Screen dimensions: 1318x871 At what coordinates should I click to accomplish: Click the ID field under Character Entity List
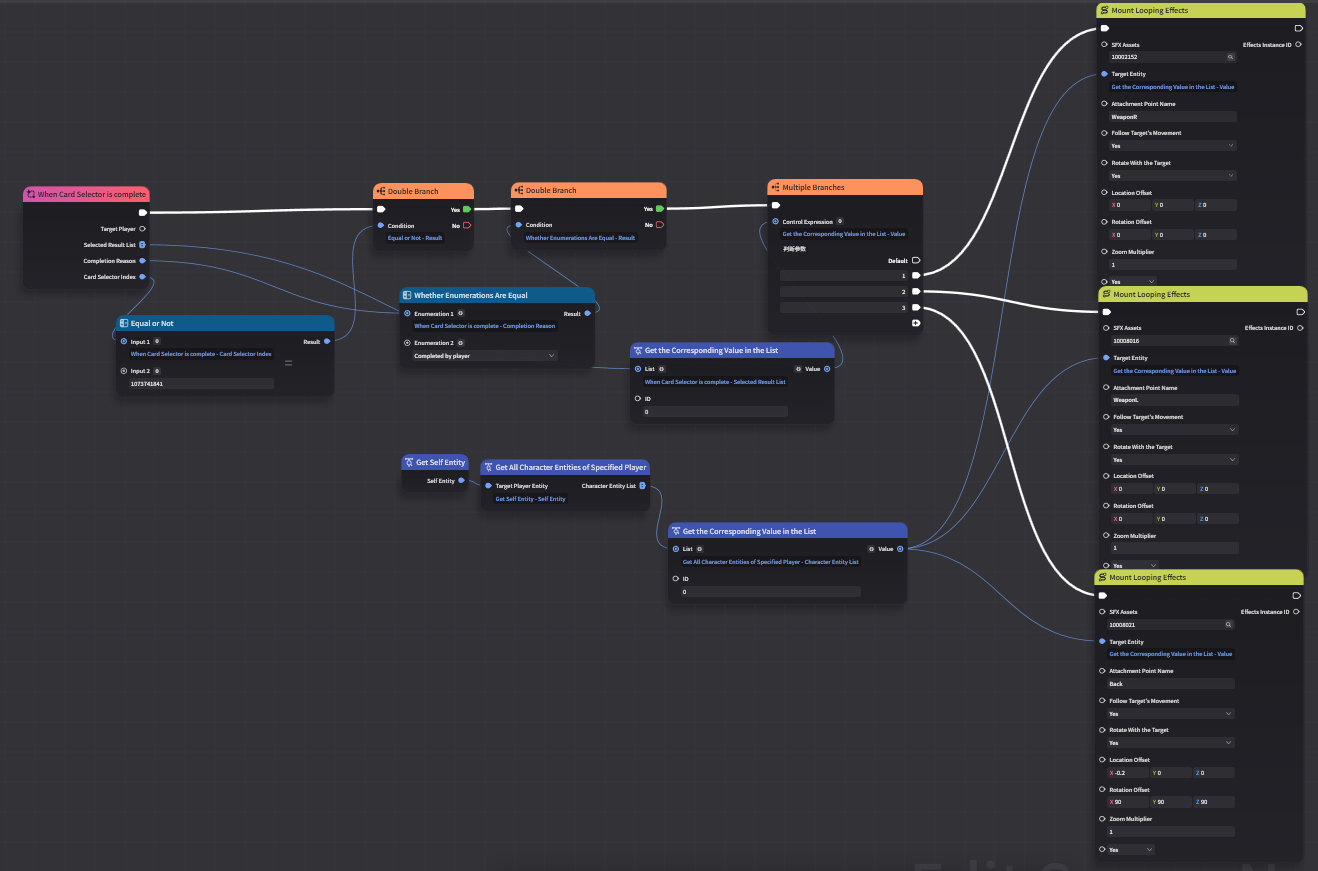770,592
